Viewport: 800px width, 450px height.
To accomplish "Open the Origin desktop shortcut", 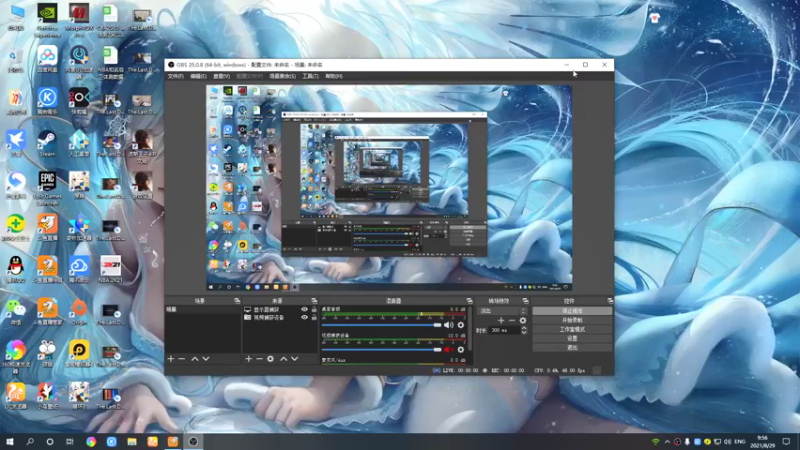I will (79, 312).
